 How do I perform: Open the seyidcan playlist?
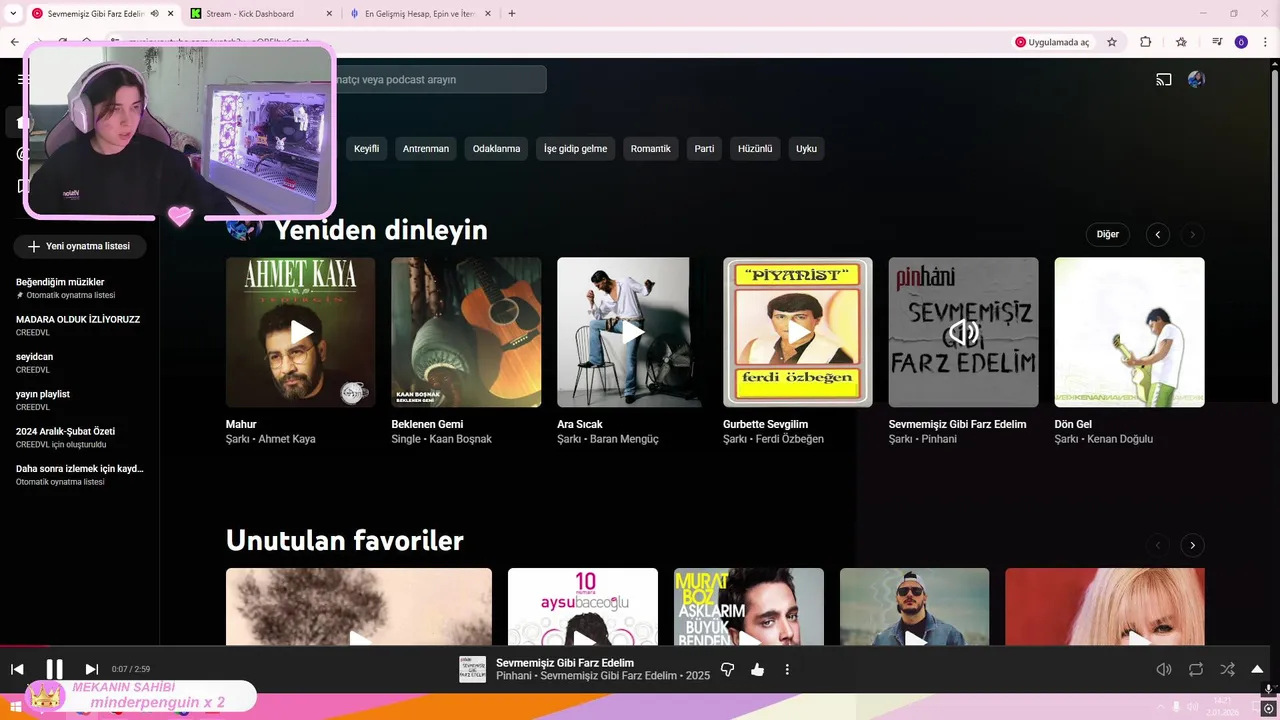click(x=80, y=363)
